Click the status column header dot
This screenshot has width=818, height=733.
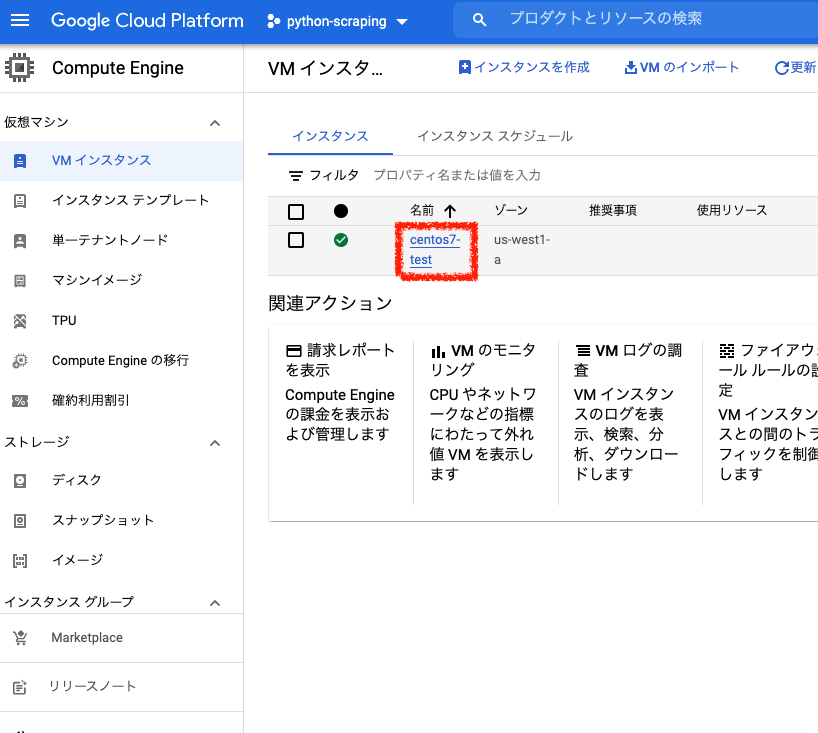coord(341,211)
